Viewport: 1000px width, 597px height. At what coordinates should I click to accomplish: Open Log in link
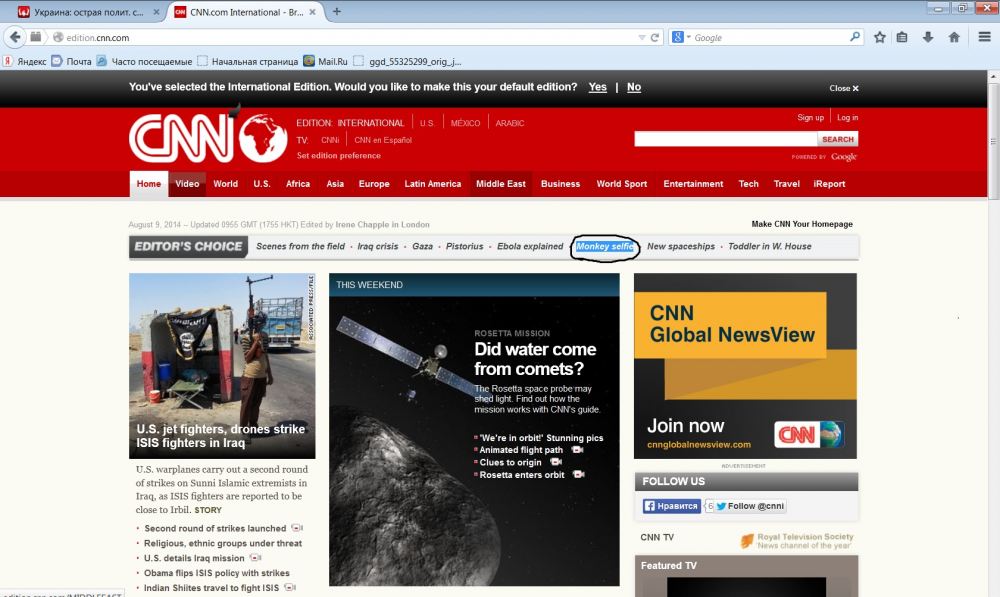(848, 117)
